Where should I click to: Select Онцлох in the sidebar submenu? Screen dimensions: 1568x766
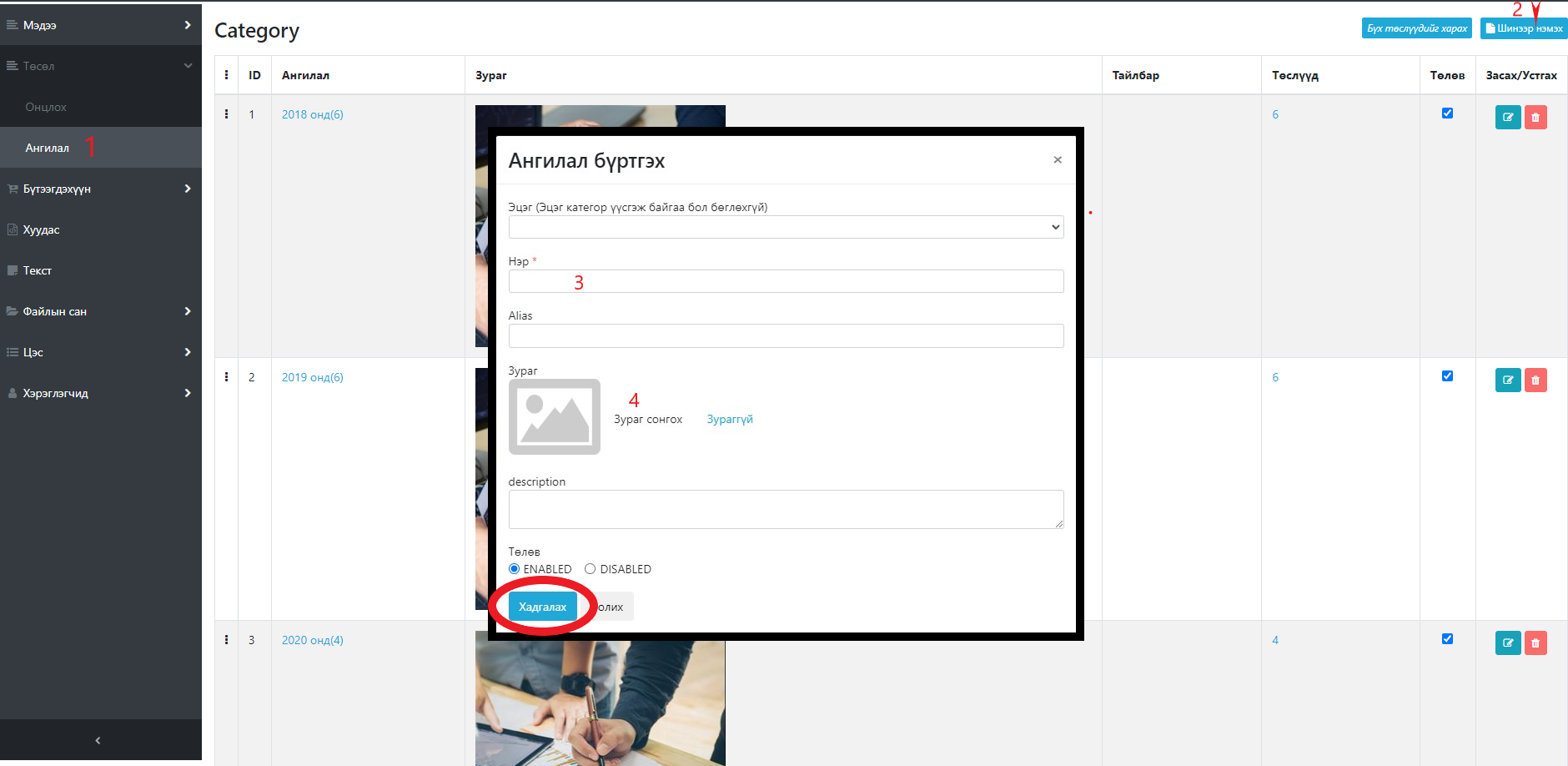point(46,107)
